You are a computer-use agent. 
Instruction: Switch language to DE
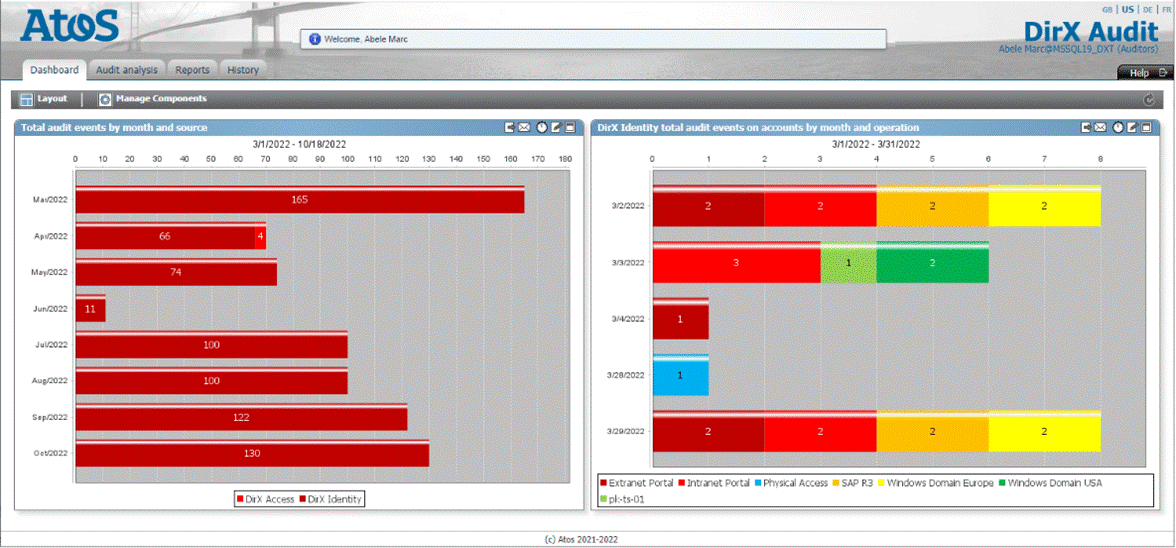click(1148, 9)
